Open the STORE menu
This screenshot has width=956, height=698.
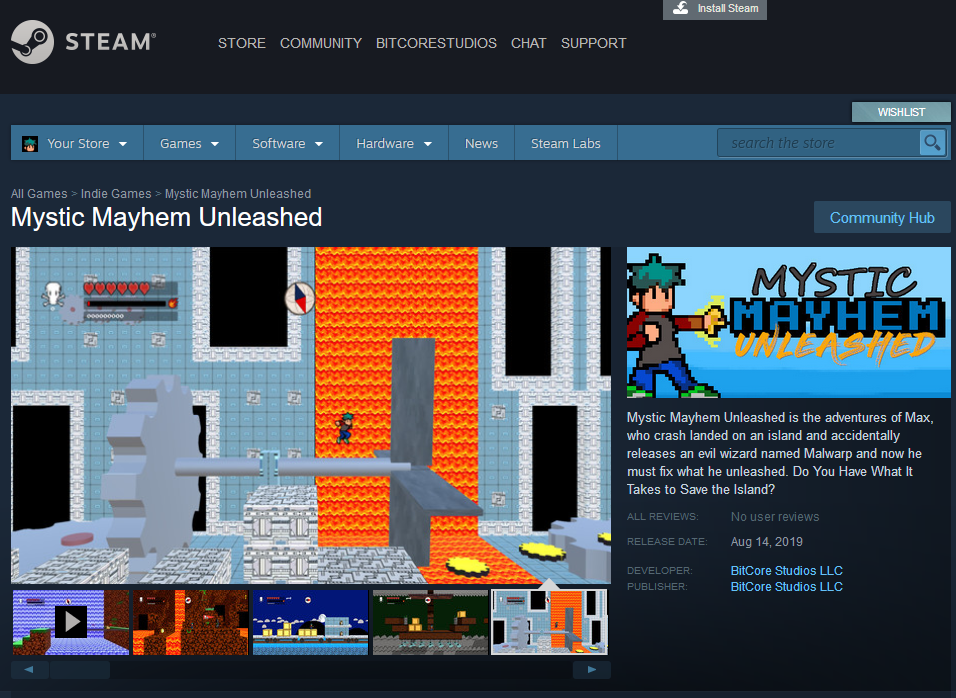pyautogui.click(x=241, y=43)
